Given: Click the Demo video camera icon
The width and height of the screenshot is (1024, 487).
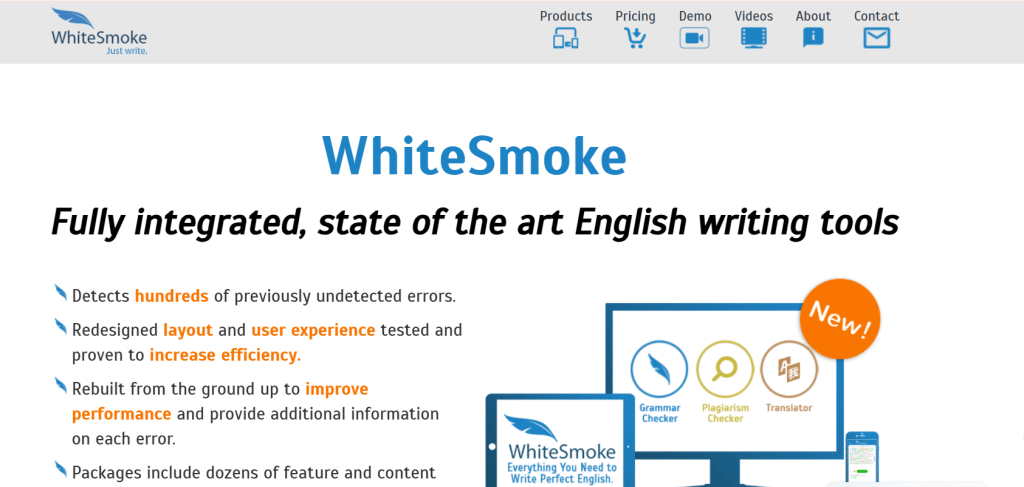Looking at the screenshot, I should [694, 39].
